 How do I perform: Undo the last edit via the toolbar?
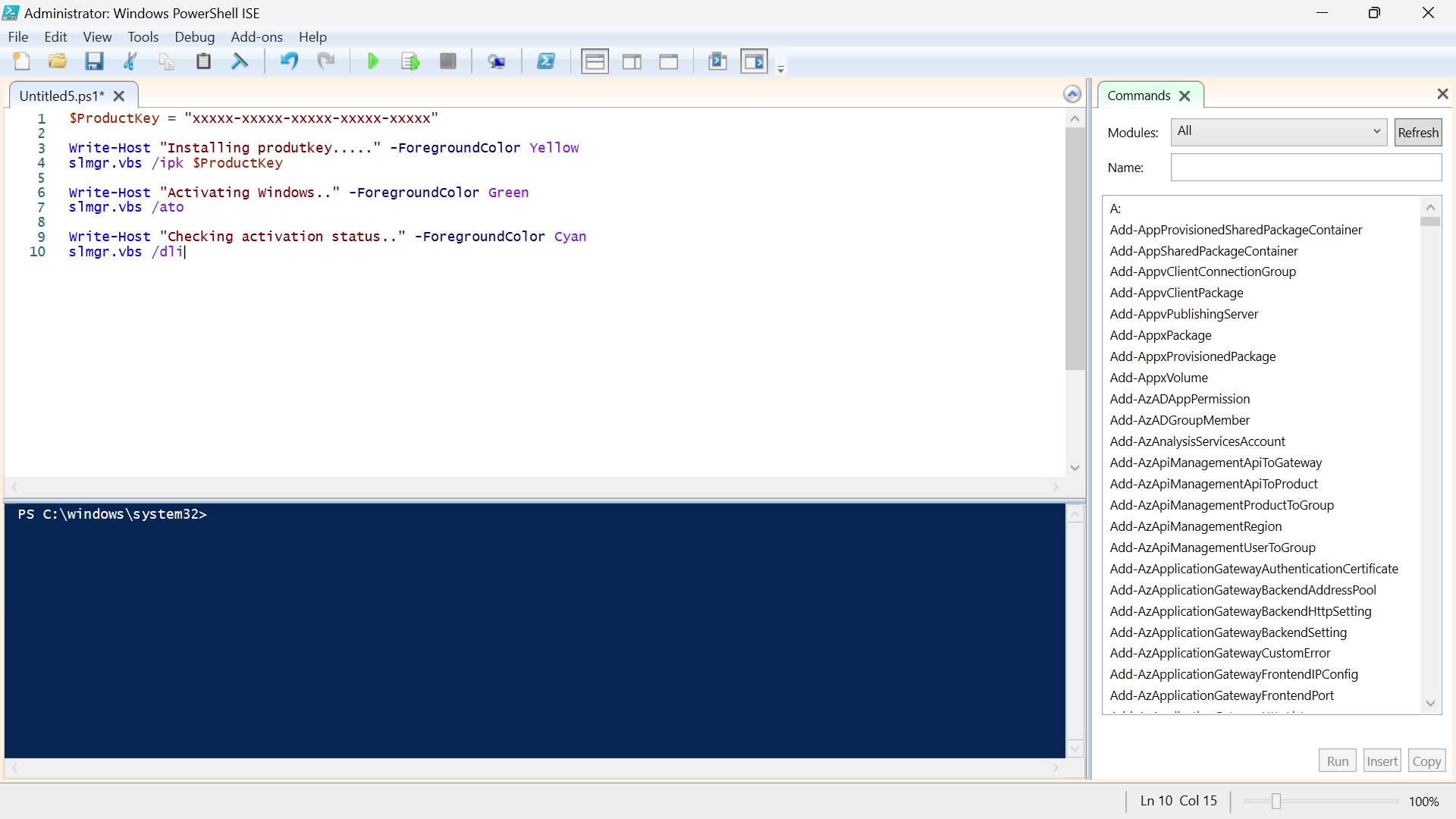click(x=288, y=61)
